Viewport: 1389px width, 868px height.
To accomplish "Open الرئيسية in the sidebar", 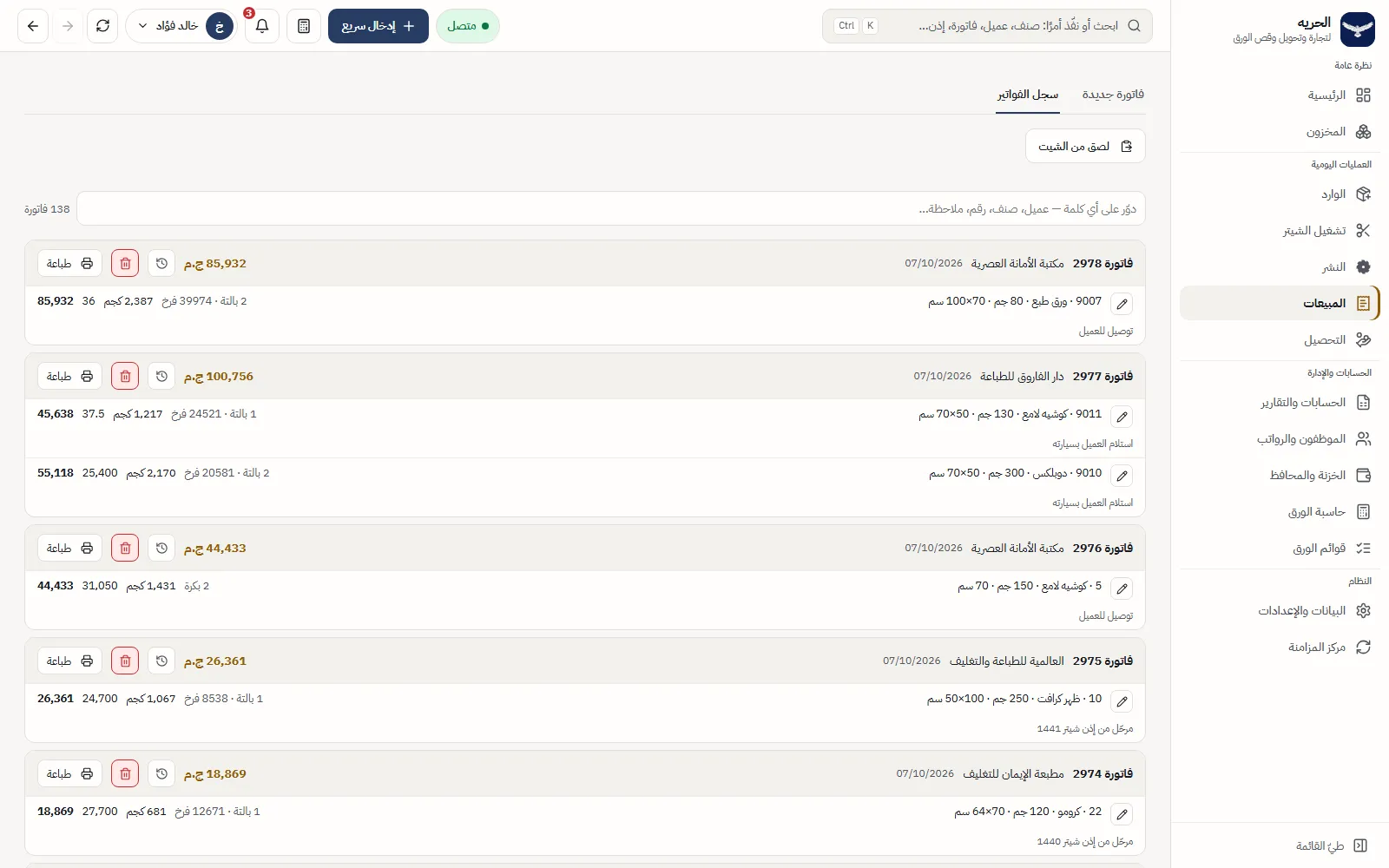I will pyautogui.click(x=1280, y=95).
